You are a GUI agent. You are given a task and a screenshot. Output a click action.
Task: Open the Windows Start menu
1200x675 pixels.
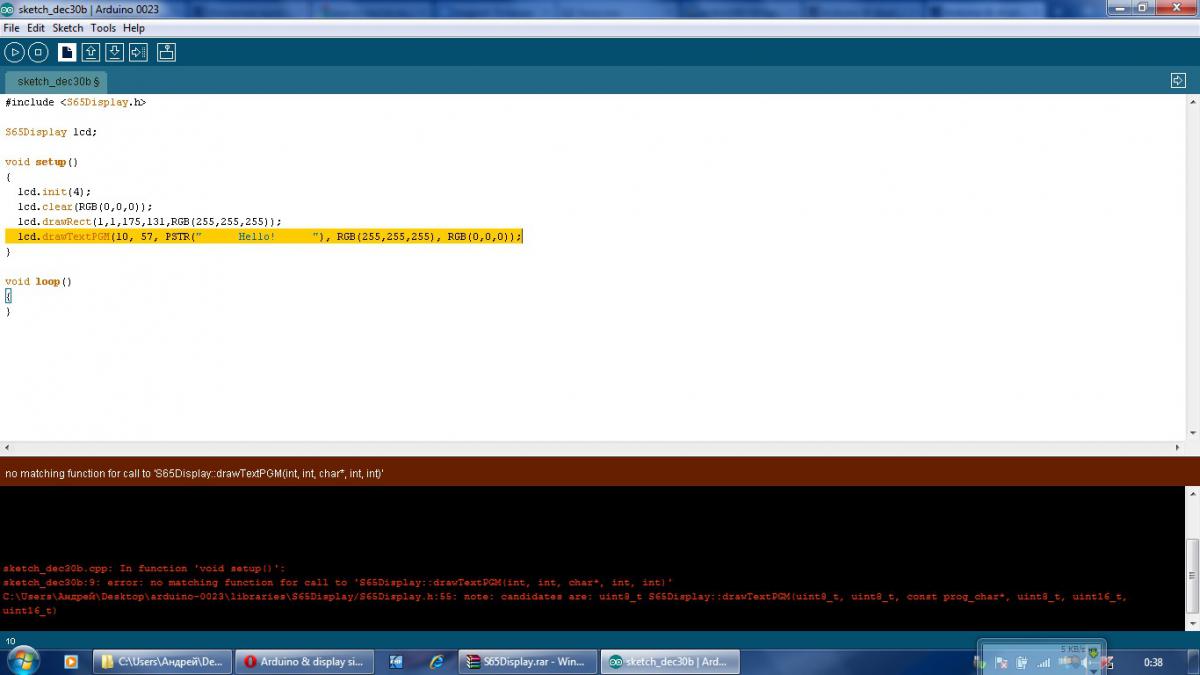coord(22,661)
